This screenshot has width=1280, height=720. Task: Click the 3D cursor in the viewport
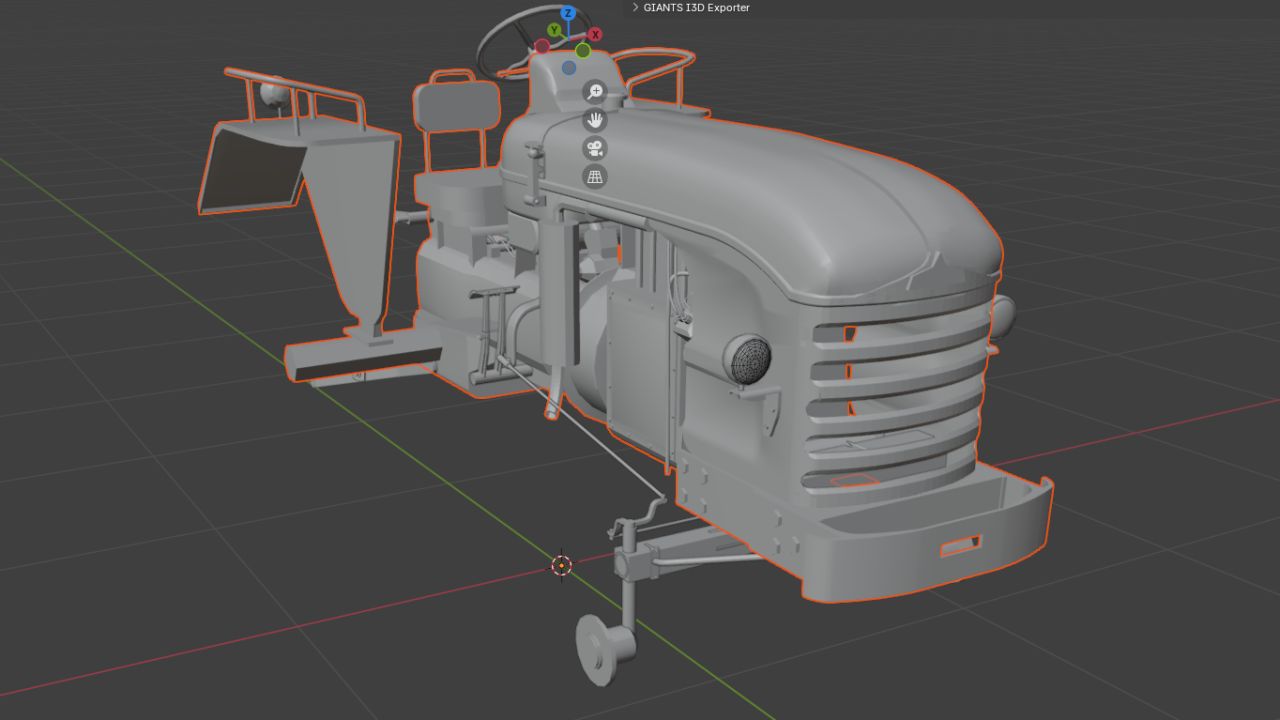pyautogui.click(x=562, y=566)
